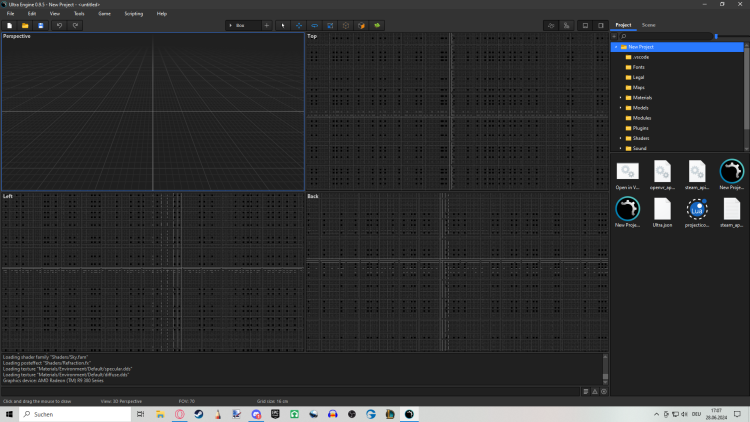Open the Box object type dropdown
The image size is (750, 422).
tap(242, 25)
